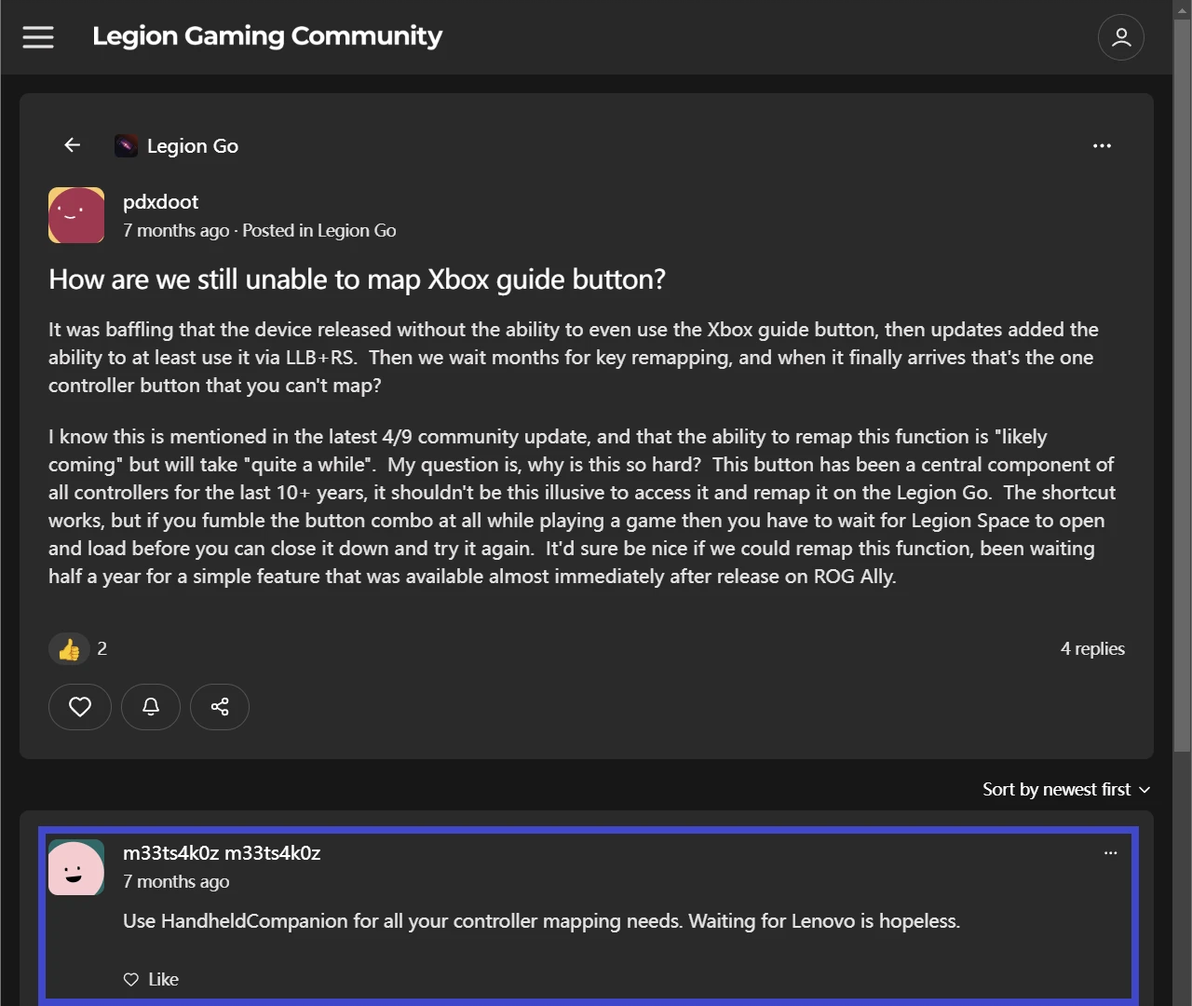Screen dimensions: 1192x1006
Task: View m33ts4k0z's avatar profile
Action: [x=76, y=867]
